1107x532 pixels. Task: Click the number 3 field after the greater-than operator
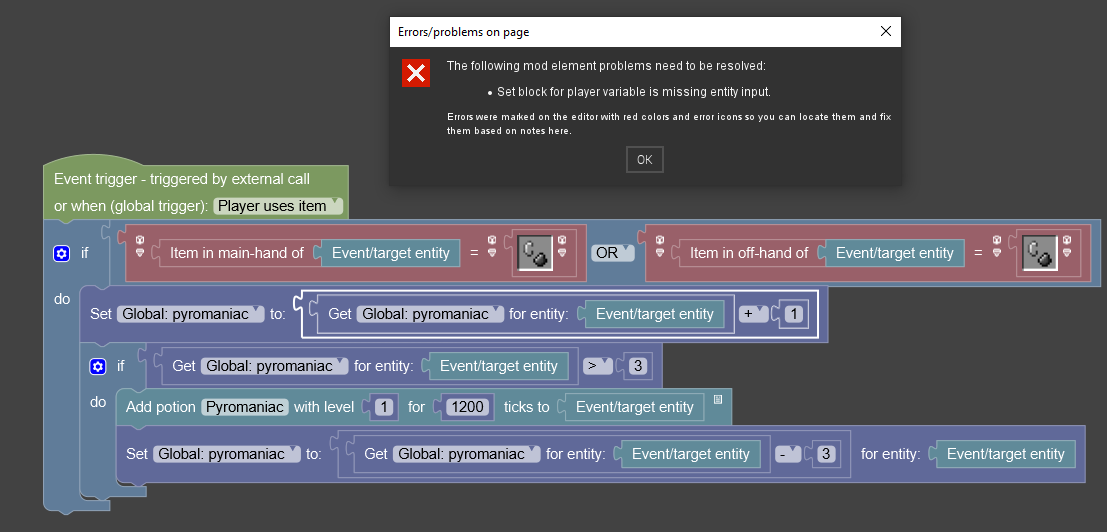638,366
